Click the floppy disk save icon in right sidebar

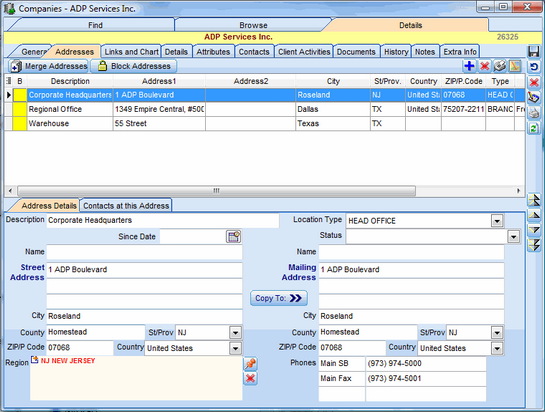point(534,51)
